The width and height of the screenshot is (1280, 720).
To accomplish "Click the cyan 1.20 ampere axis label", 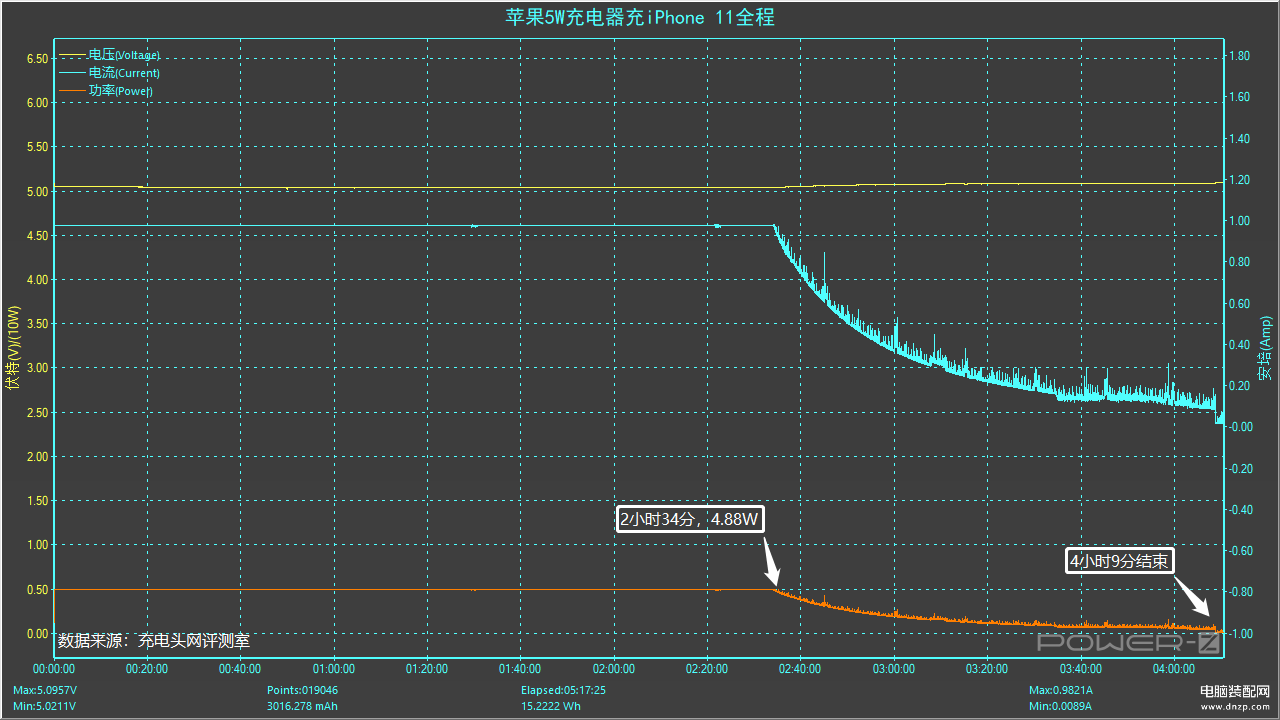I will pos(1239,180).
